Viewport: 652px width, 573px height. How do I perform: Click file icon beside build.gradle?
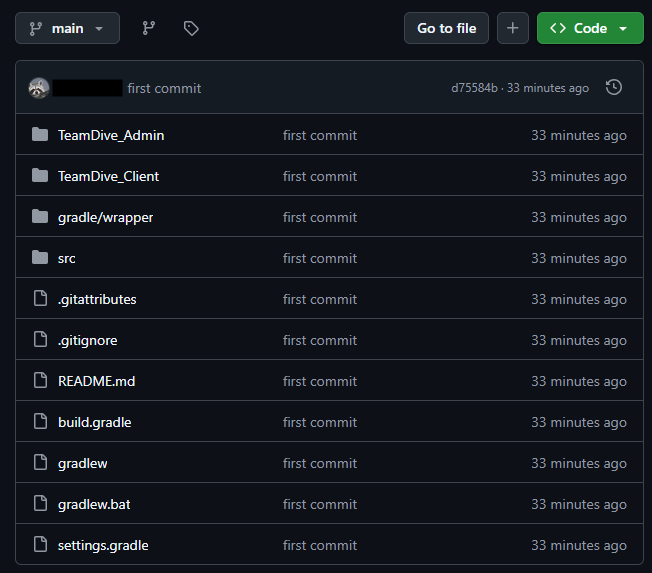[40, 421]
